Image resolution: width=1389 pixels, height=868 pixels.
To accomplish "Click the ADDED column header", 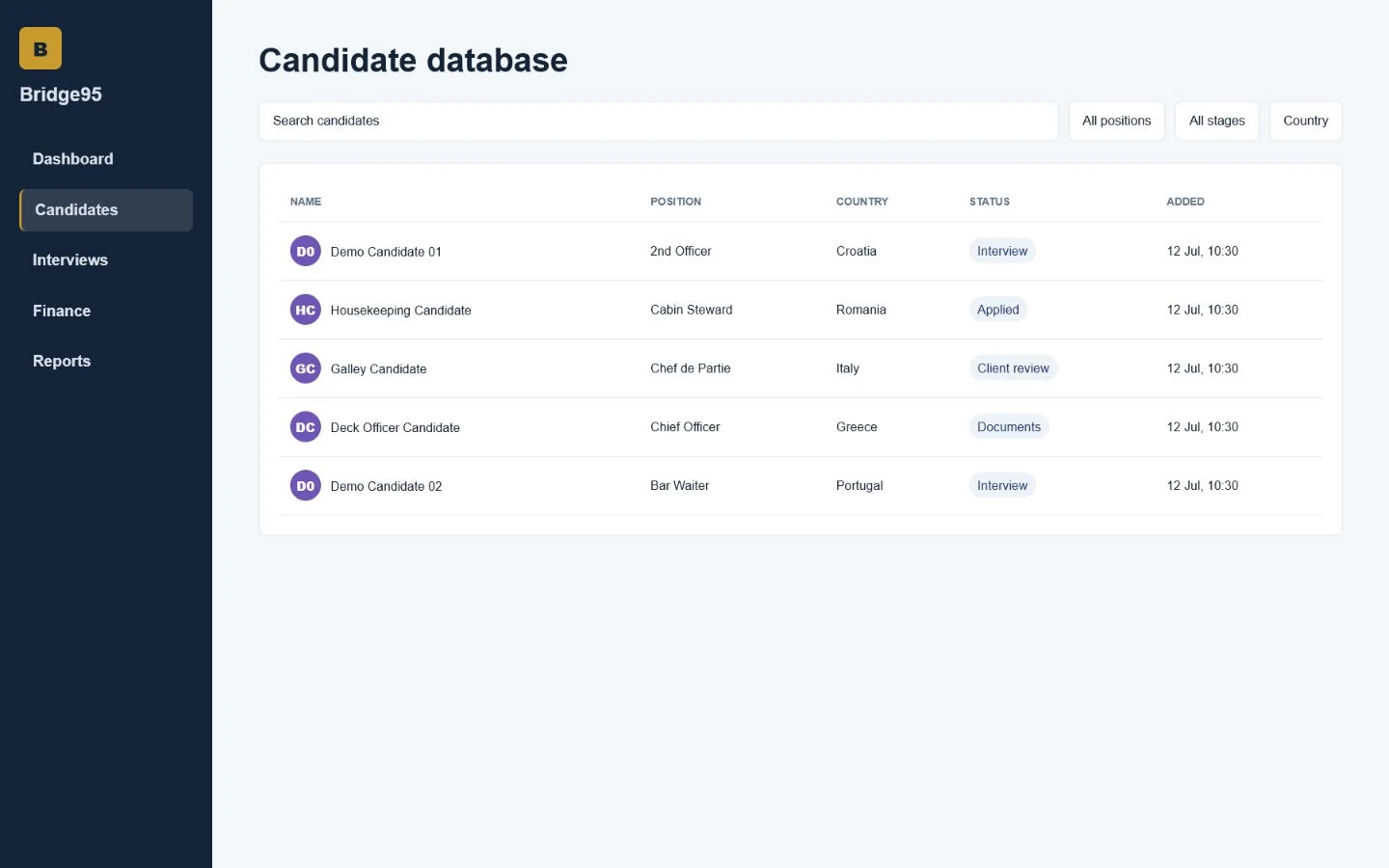I will coord(1185,202).
